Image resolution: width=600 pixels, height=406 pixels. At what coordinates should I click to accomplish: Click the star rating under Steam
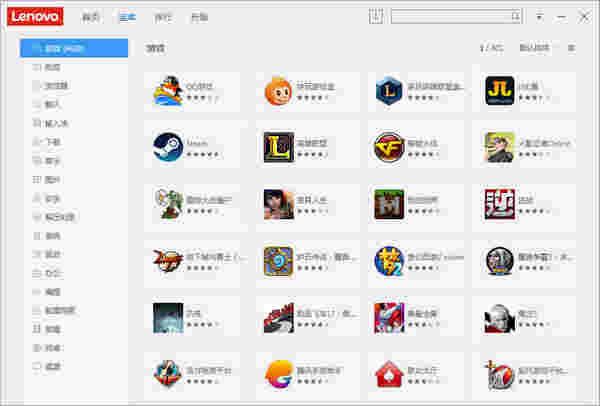tap(203, 154)
